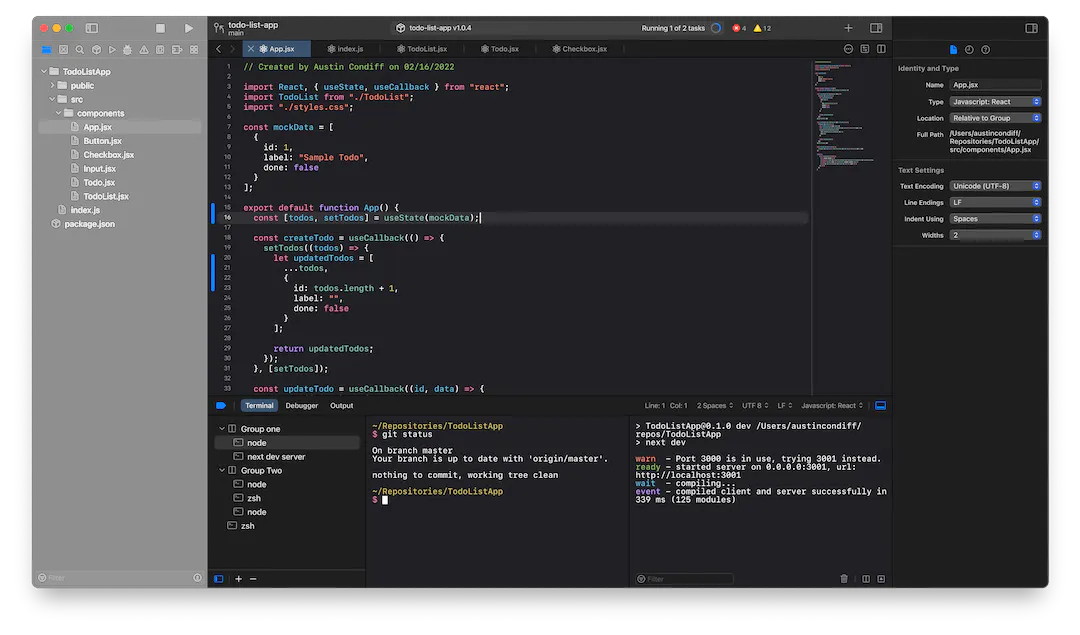Open the cube-shaped navigator icon

(x=96, y=50)
